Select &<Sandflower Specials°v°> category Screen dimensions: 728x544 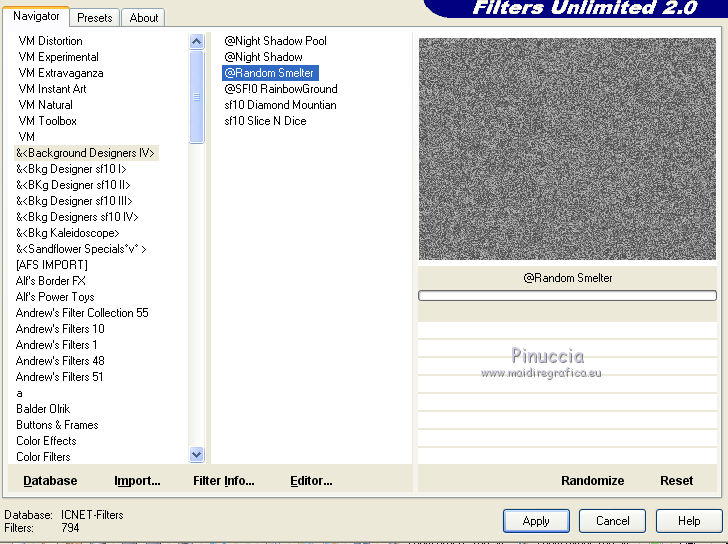[81, 249]
